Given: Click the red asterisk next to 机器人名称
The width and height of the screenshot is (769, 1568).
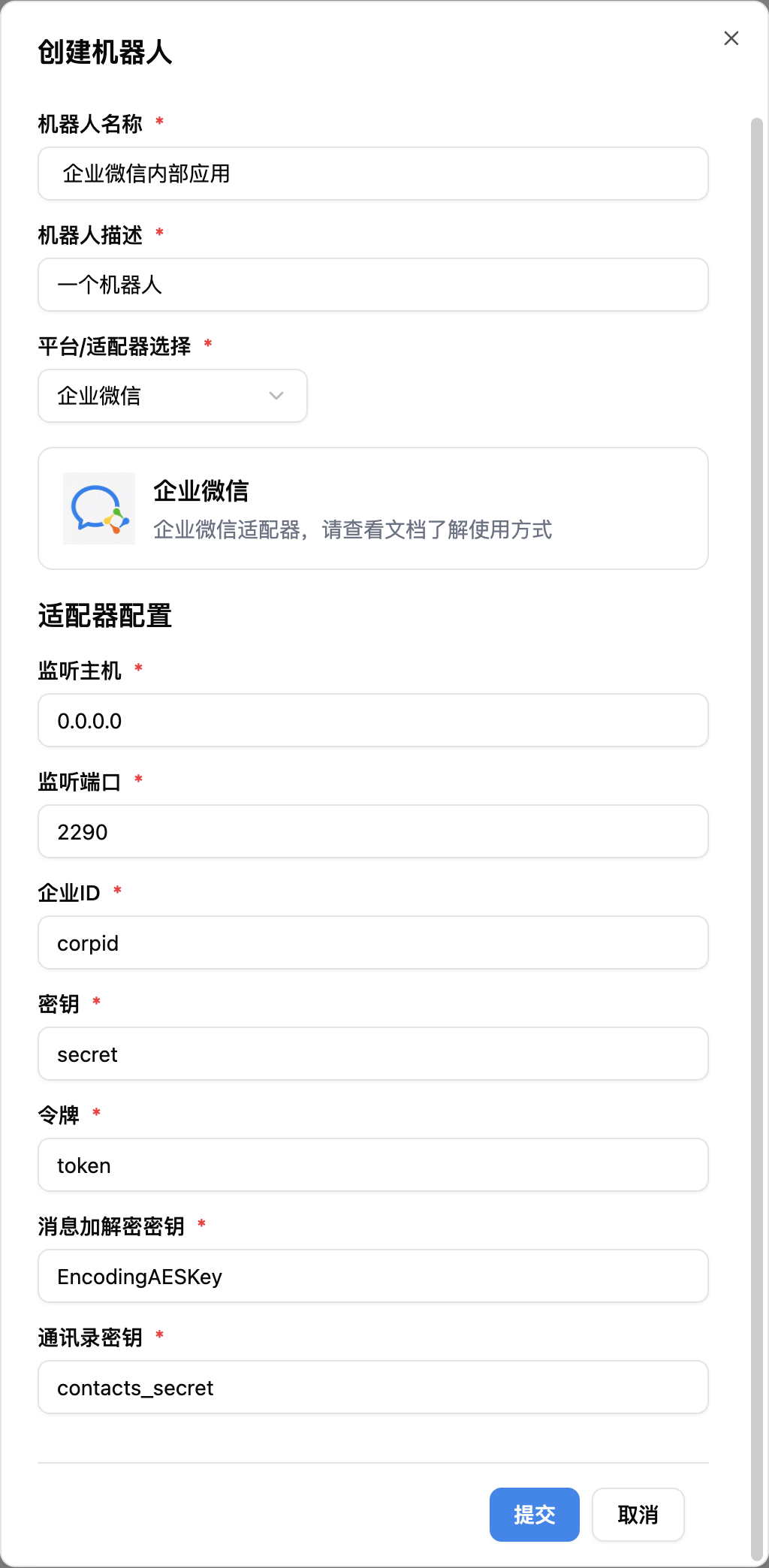Looking at the screenshot, I should (x=159, y=120).
